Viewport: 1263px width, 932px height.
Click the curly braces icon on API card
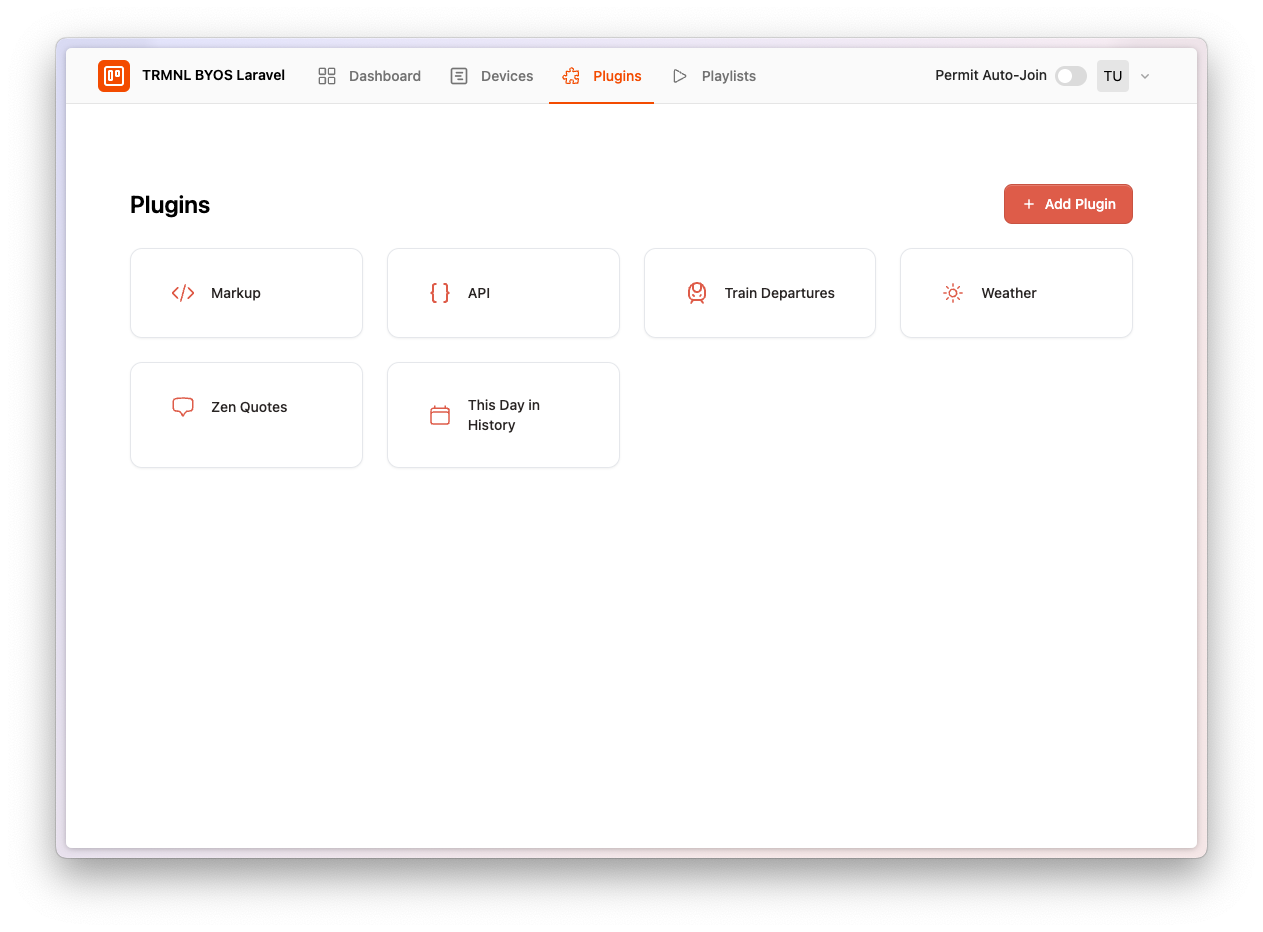pos(439,293)
